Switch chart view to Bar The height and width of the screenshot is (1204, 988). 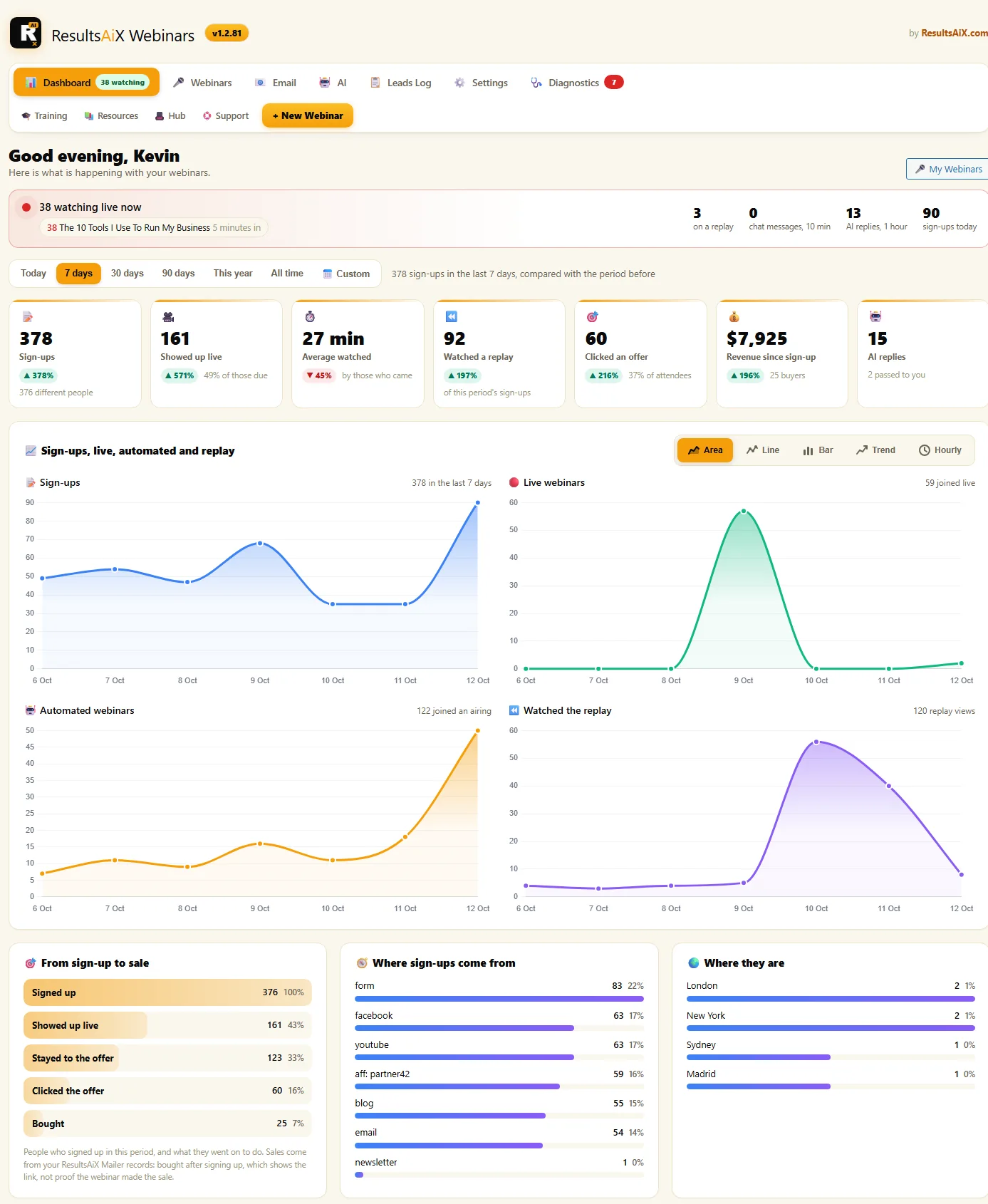click(x=818, y=450)
